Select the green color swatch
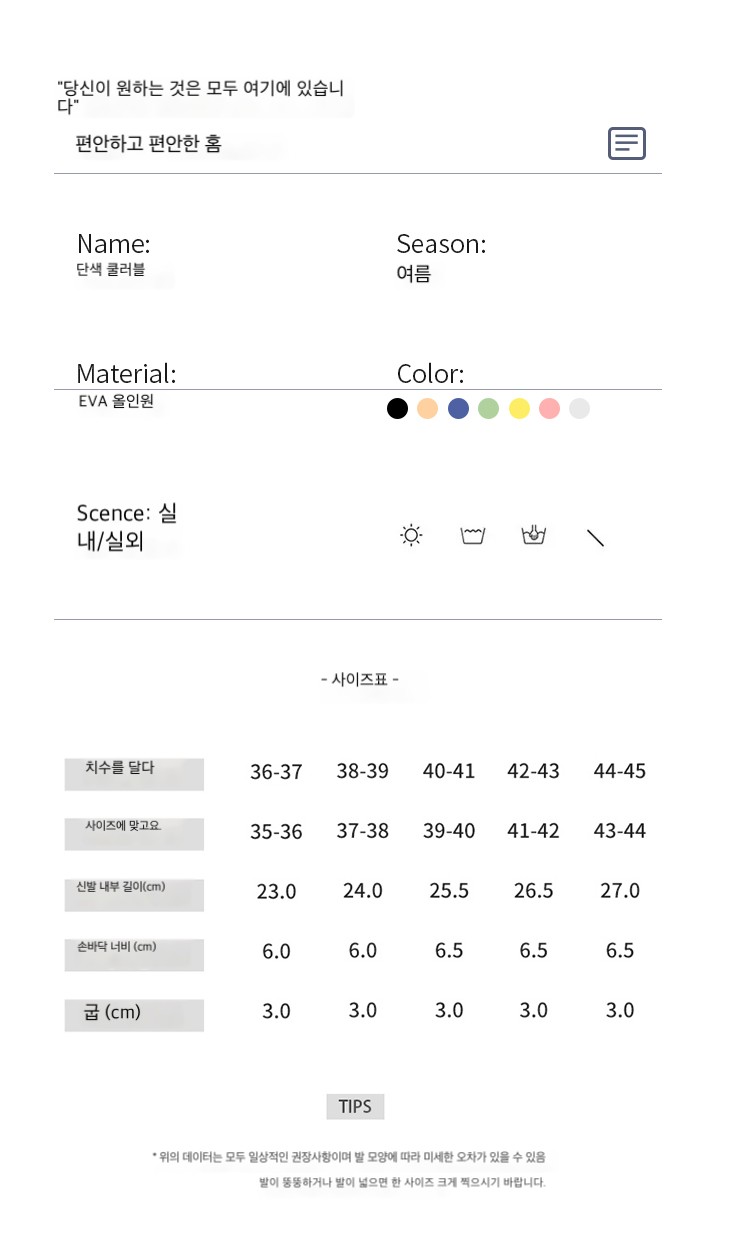Screen dimensions: 750x1242 pos(488,408)
